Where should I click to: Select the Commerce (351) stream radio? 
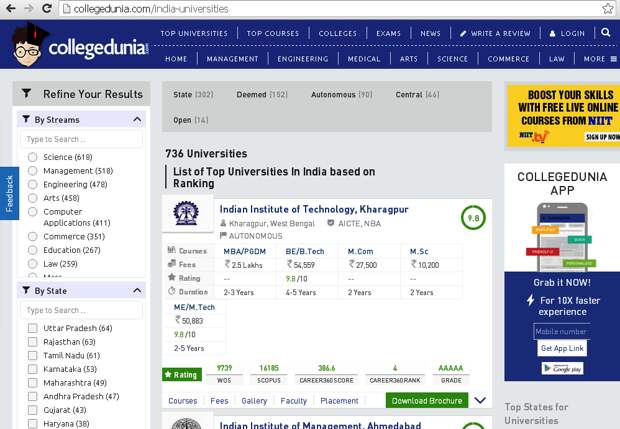(x=33, y=236)
